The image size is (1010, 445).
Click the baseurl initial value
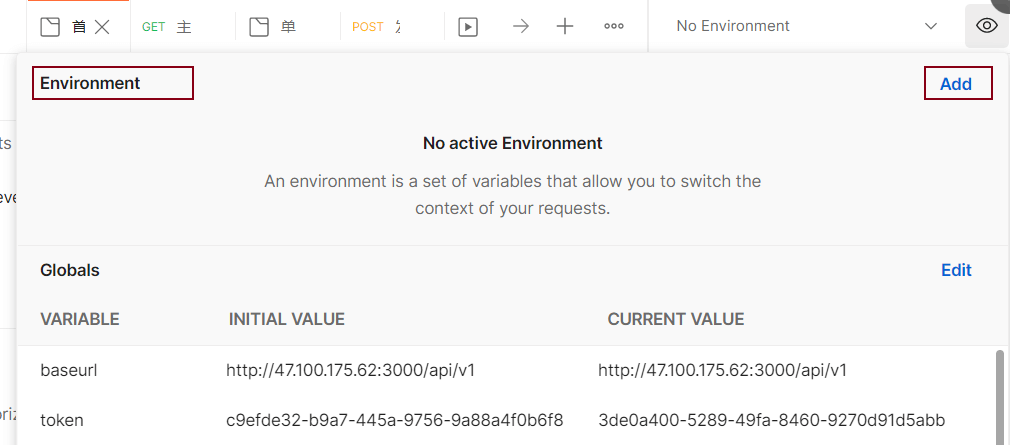[350, 371]
